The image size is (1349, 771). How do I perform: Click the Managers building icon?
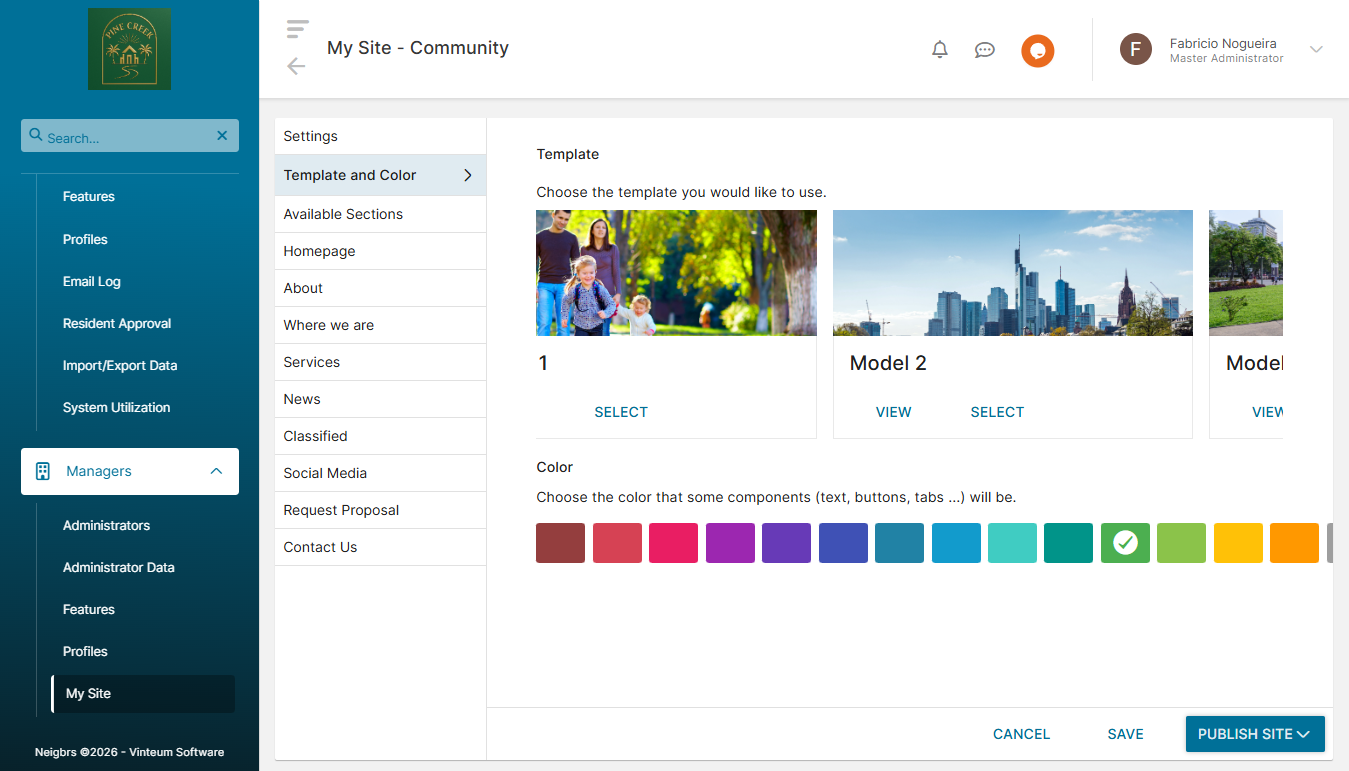(x=43, y=471)
